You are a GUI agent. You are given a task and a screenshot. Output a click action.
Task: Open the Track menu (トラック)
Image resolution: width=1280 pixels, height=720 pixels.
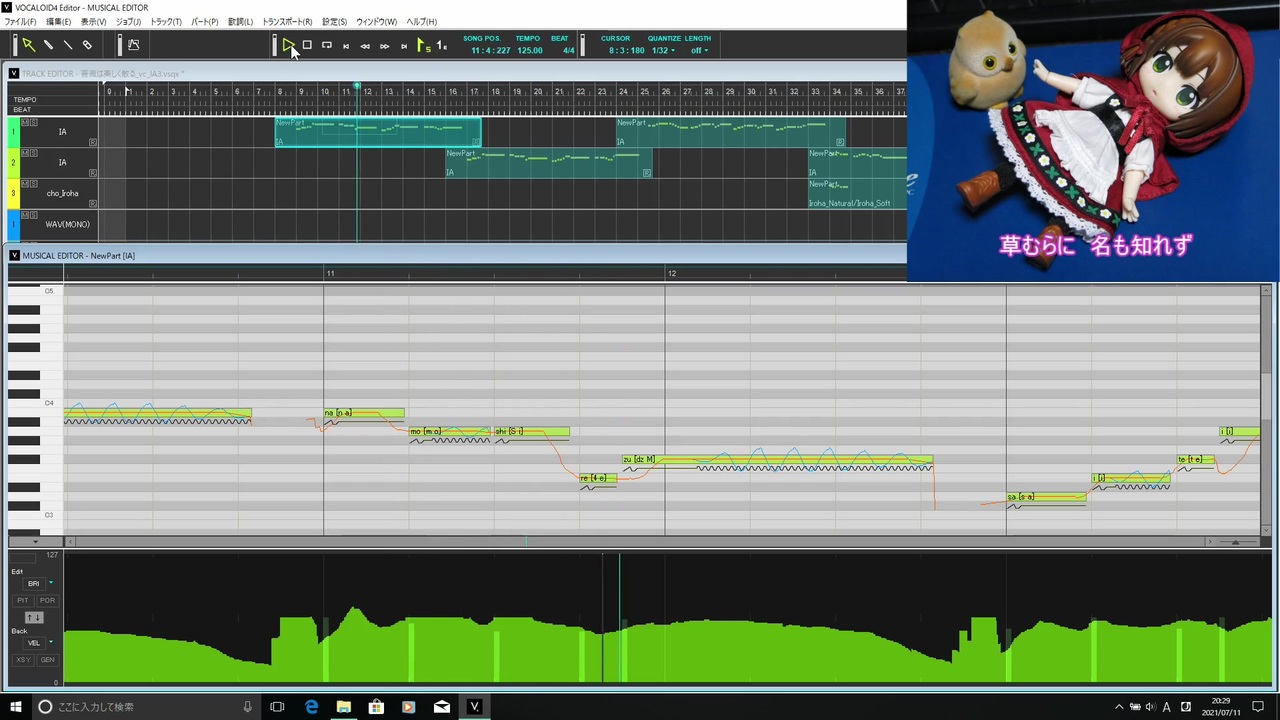point(166,22)
